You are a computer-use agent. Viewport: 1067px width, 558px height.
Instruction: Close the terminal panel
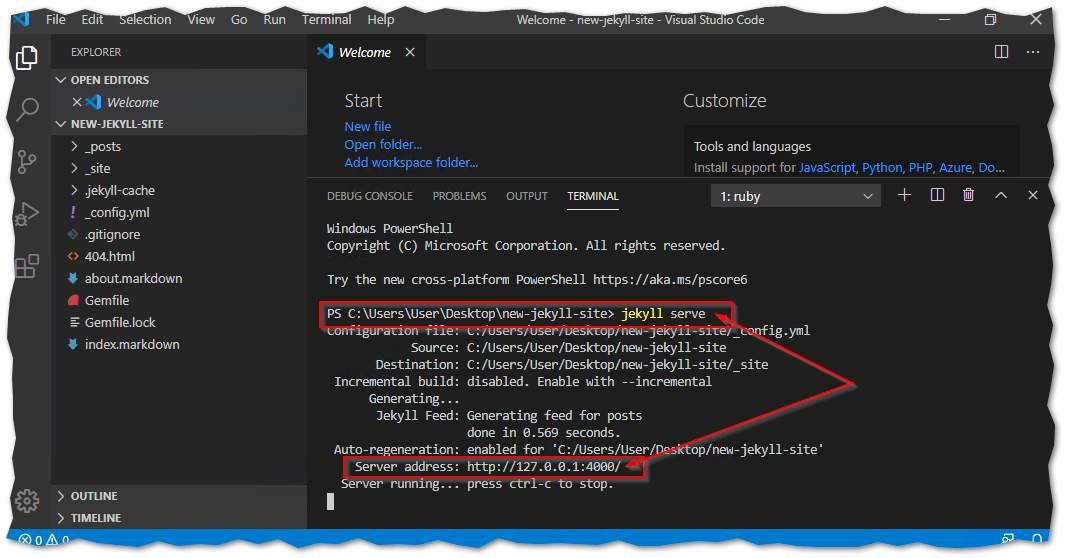tap(1032, 195)
